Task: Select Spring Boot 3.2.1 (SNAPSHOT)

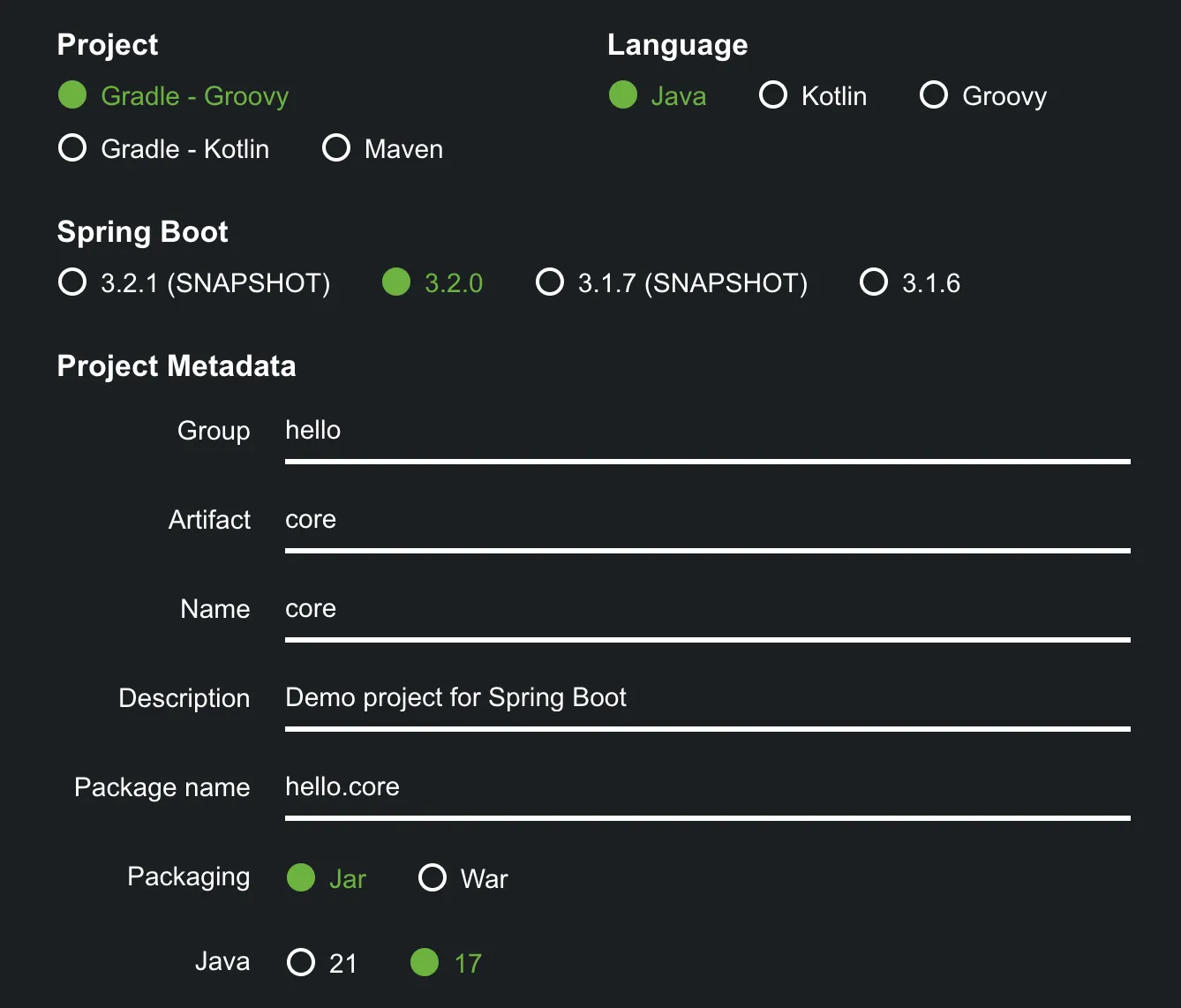Action: pyautogui.click(x=72, y=282)
